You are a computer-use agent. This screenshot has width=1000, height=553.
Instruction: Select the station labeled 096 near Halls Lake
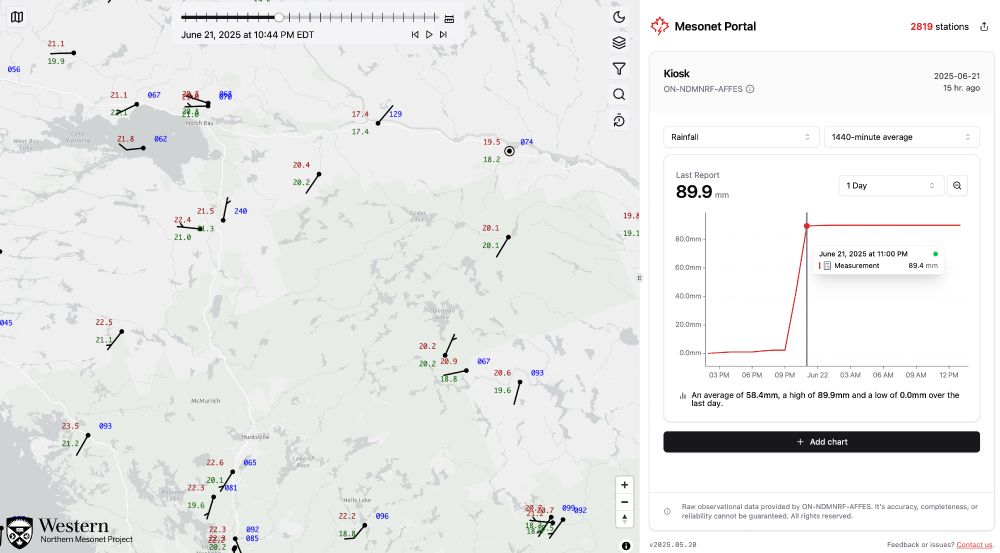[365, 526]
